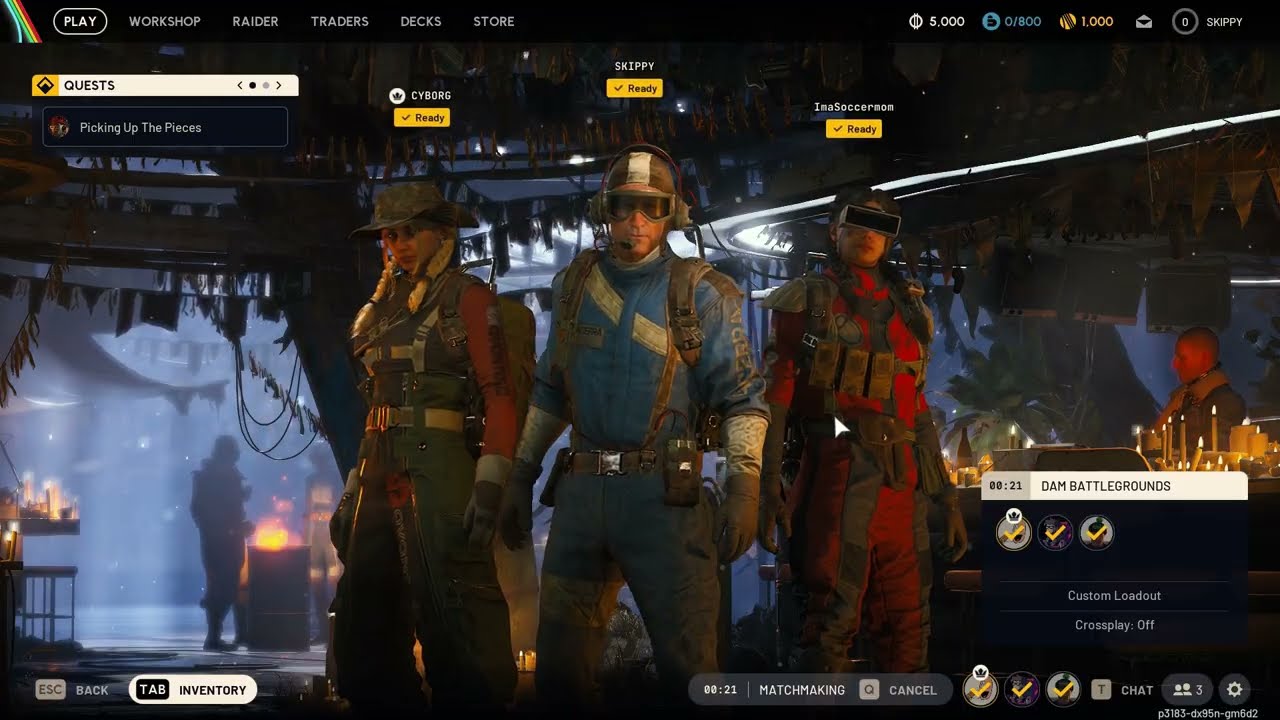This screenshot has width=1280, height=720.
Task: Click the leader avatar in bottom bar
Action: (980, 688)
